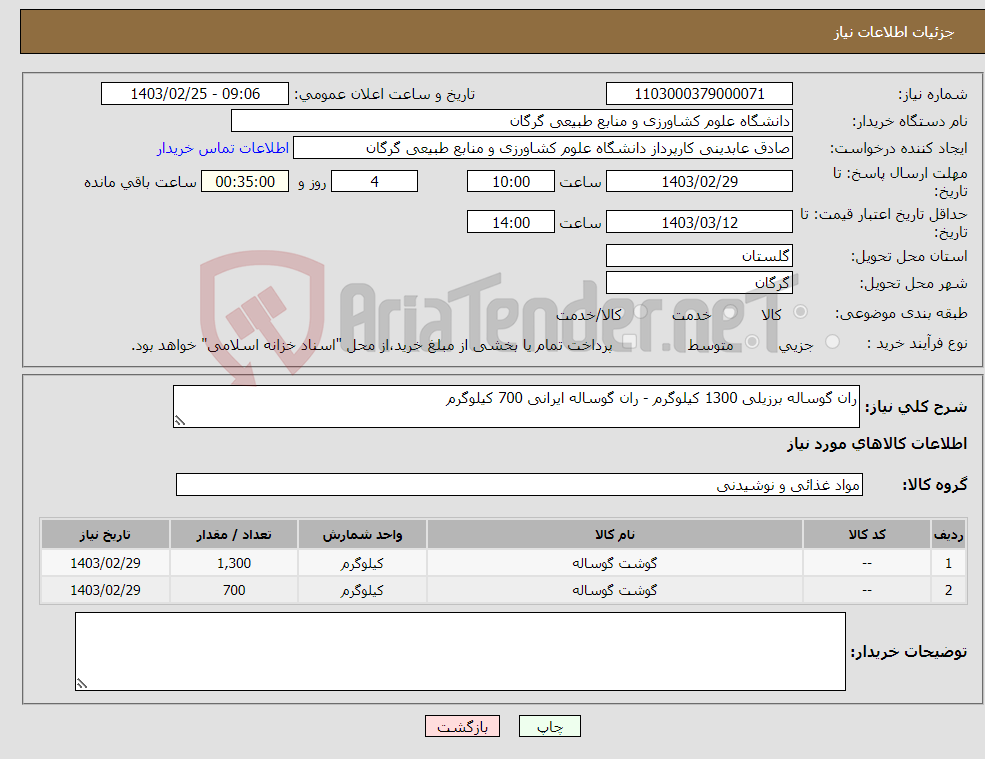985x759 pixels.
Task: Click the چاپ (print) button
Action: pyautogui.click(x=550, y=726)
